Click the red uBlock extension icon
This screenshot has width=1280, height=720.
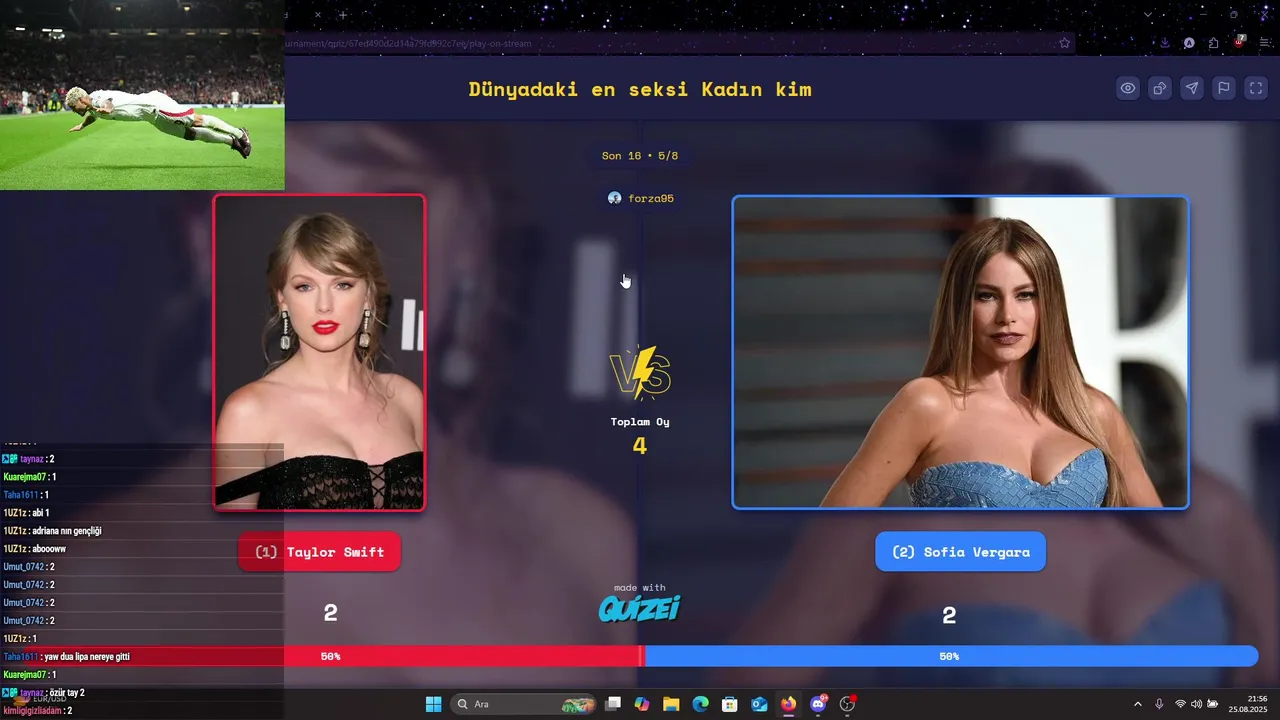coord(1240,42)
